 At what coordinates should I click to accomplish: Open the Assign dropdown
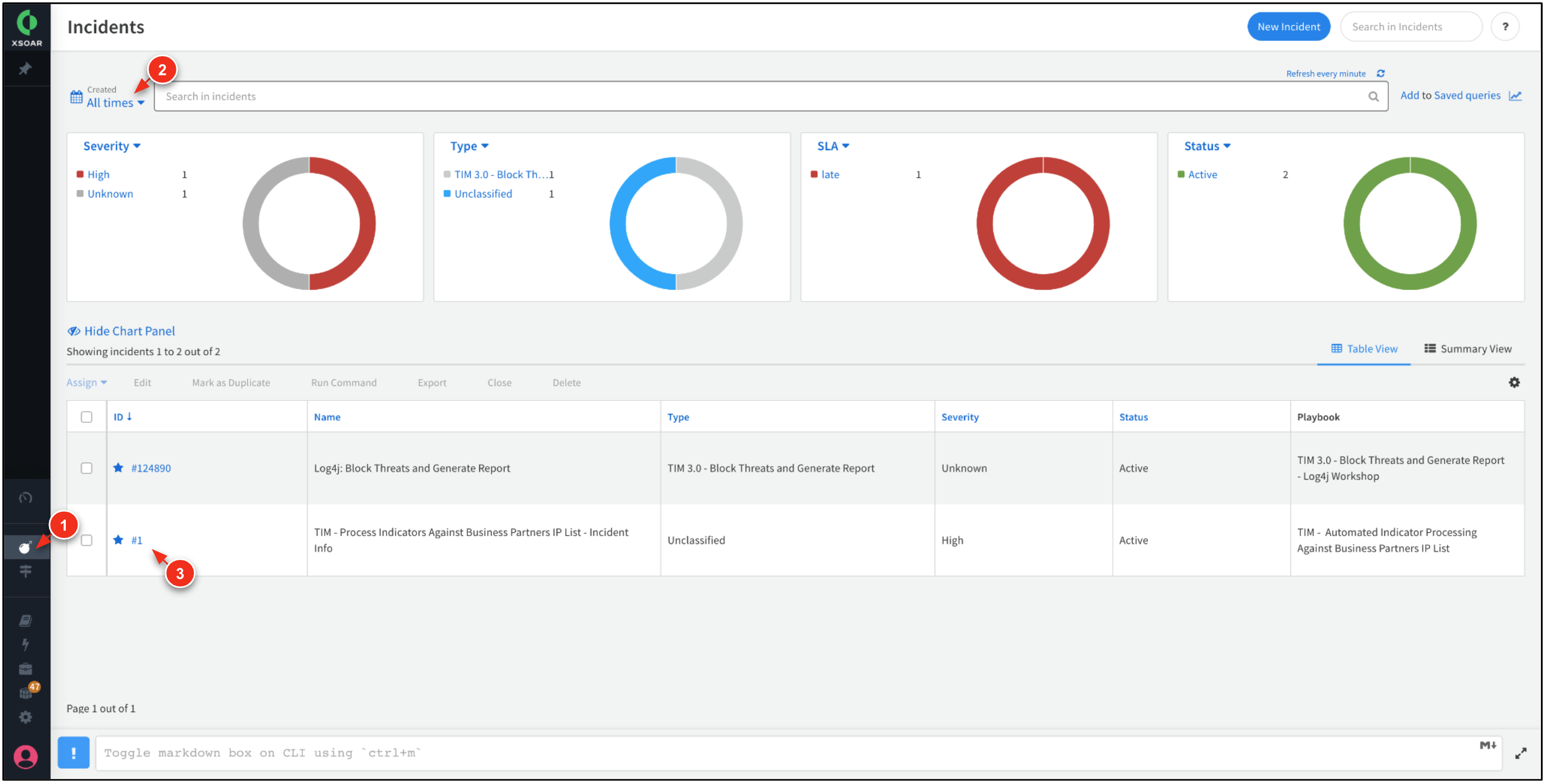pos(87,382)
